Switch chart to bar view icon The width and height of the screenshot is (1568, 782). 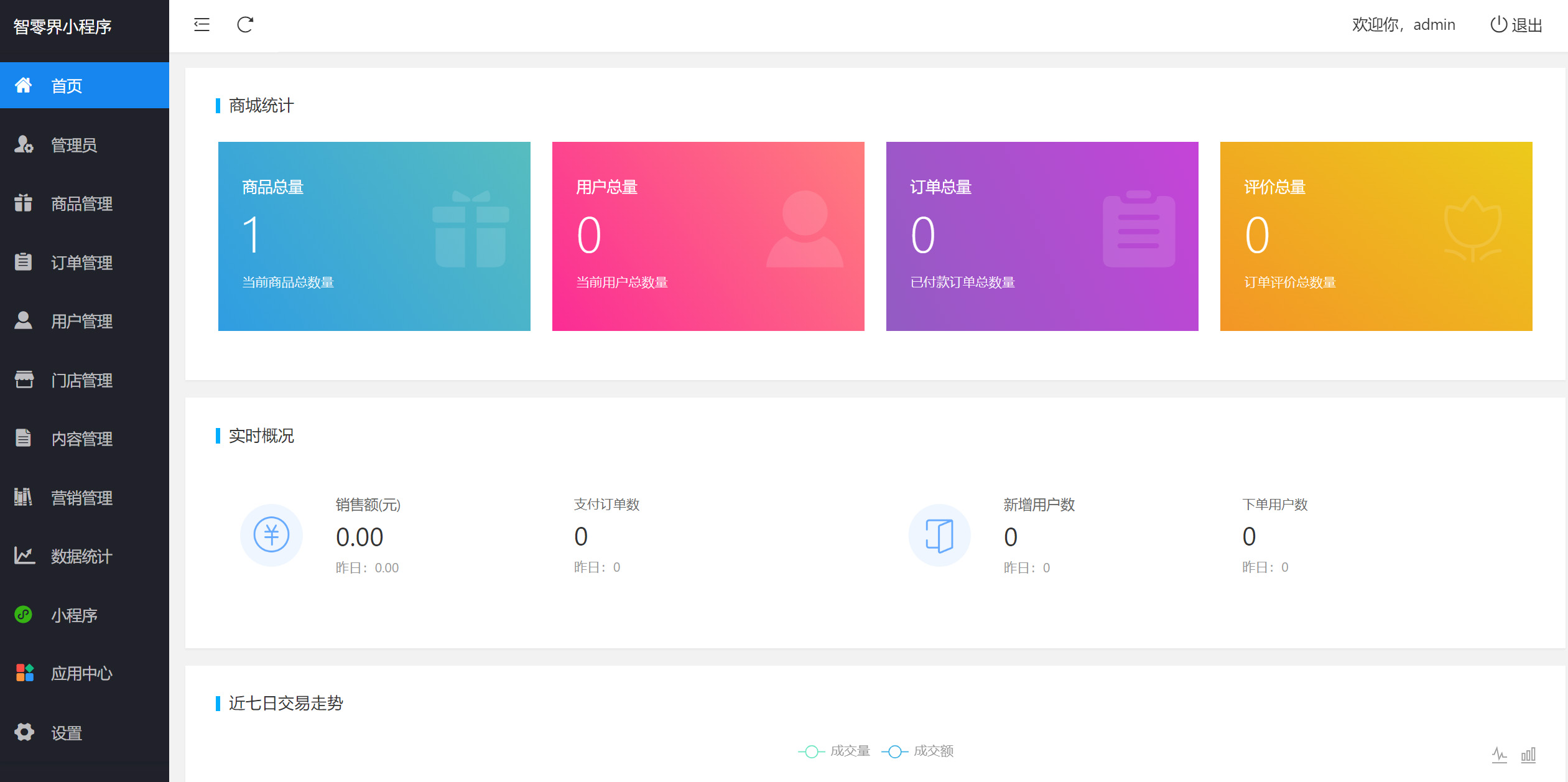(1528, 755)
